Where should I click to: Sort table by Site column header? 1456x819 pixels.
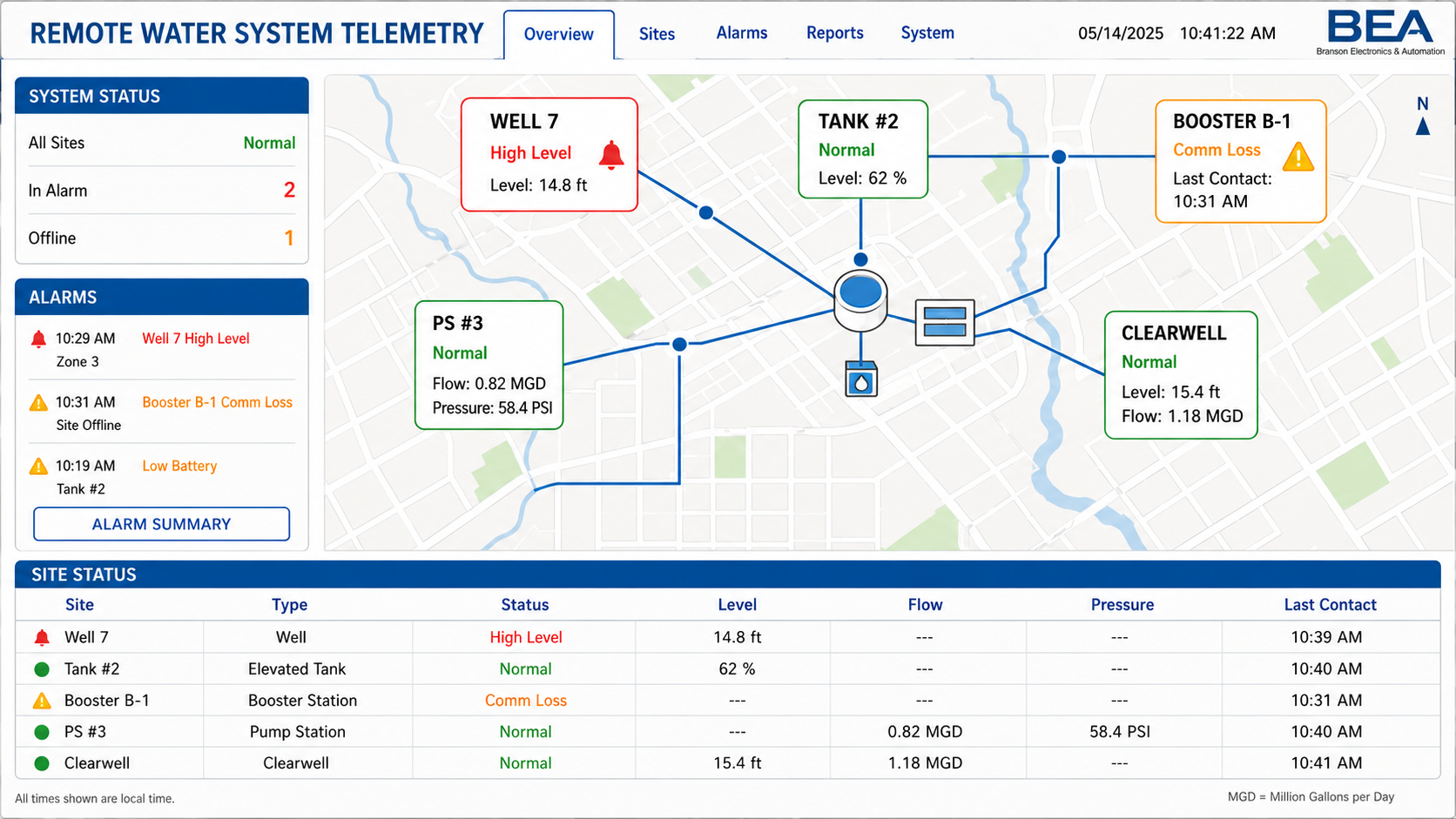click(79, 605)
